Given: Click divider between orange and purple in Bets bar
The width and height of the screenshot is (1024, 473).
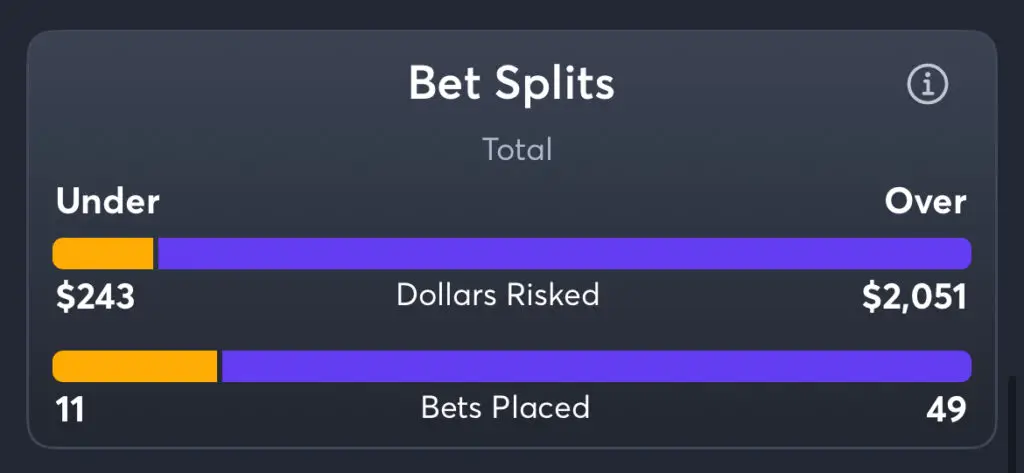Looking at the screenshot, I should (x=219, y=367).
